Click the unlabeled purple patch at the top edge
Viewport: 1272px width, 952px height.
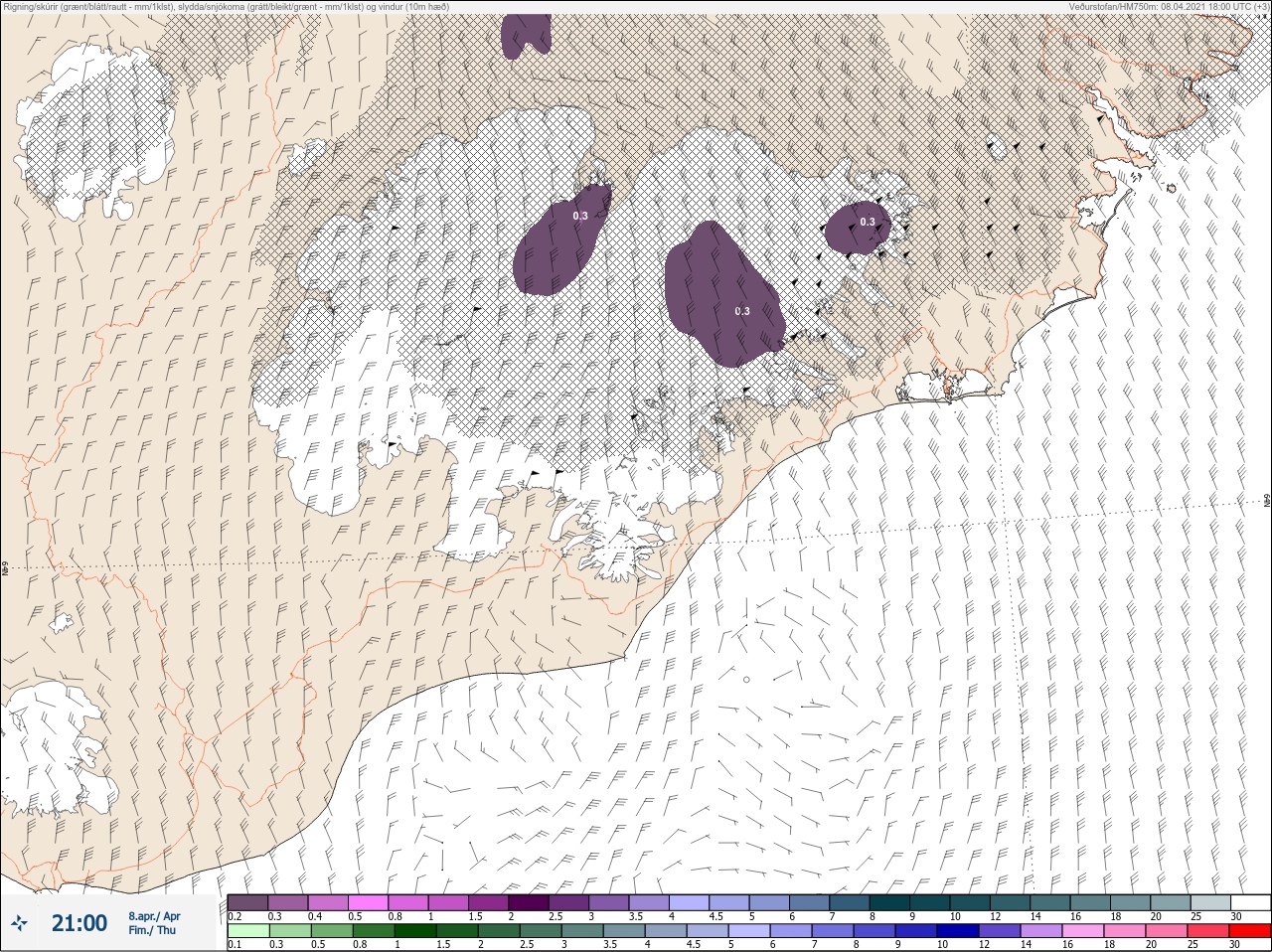point(527,35)
